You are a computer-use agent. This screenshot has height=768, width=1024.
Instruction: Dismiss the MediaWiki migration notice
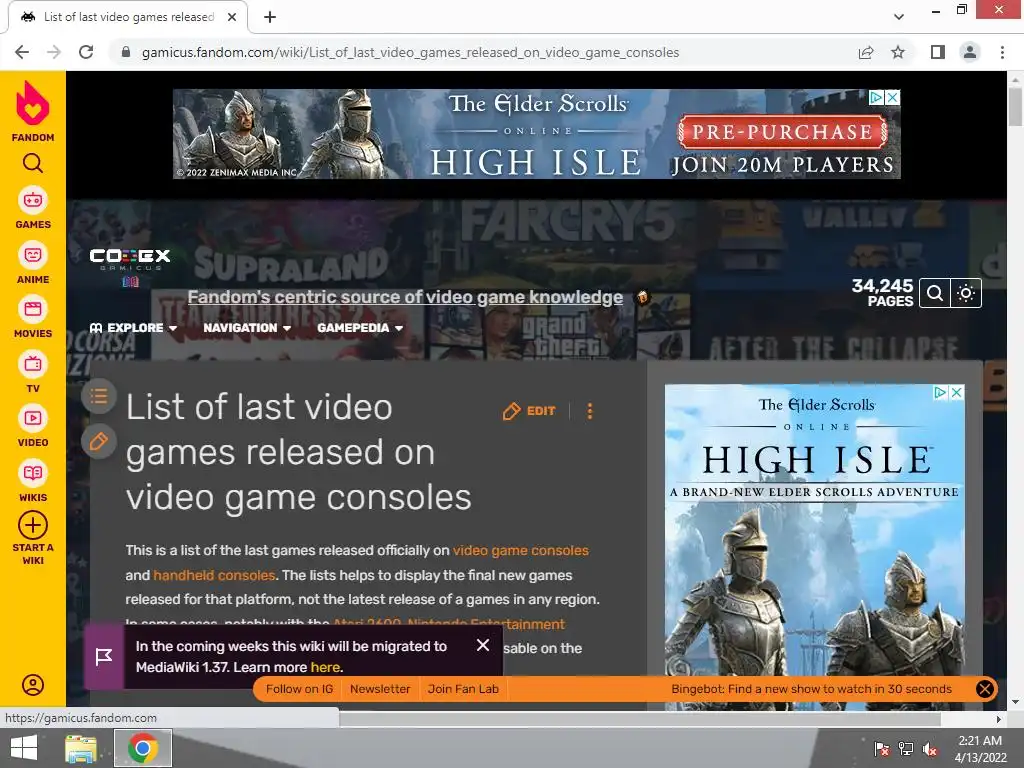click(x=483, y=645)
